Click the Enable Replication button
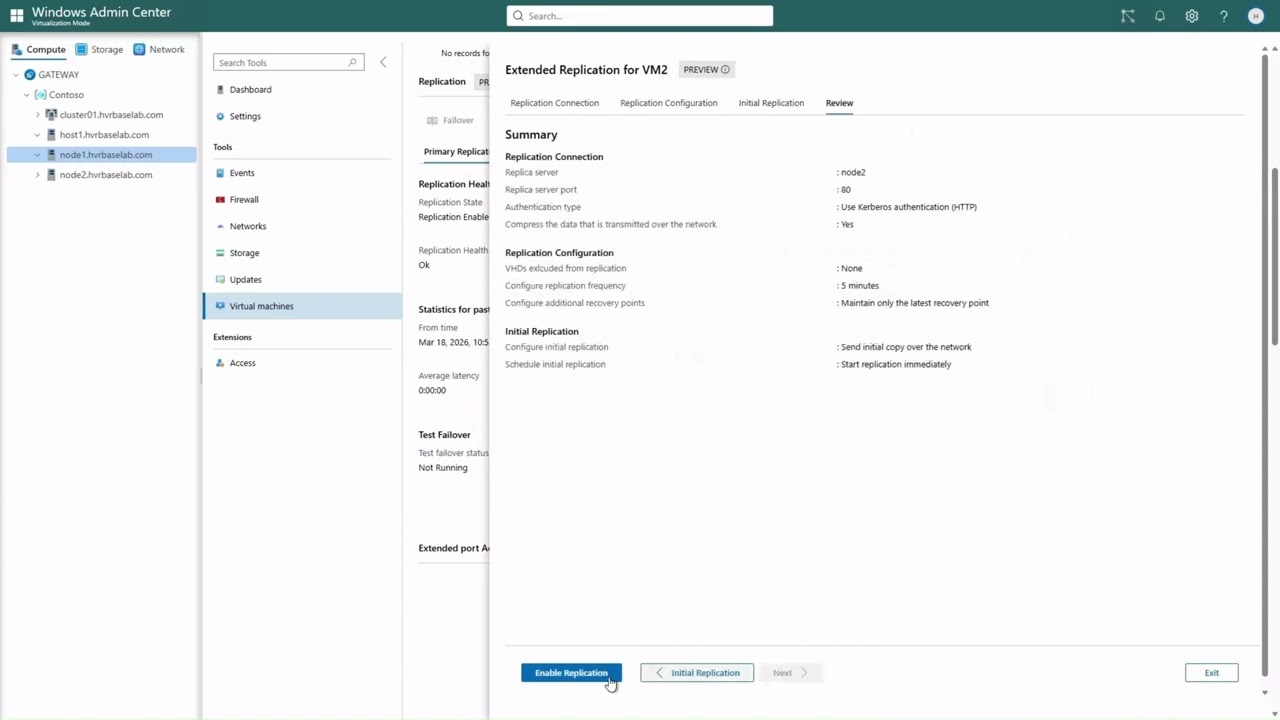The image size is (1280, 720). click(571, 673)
